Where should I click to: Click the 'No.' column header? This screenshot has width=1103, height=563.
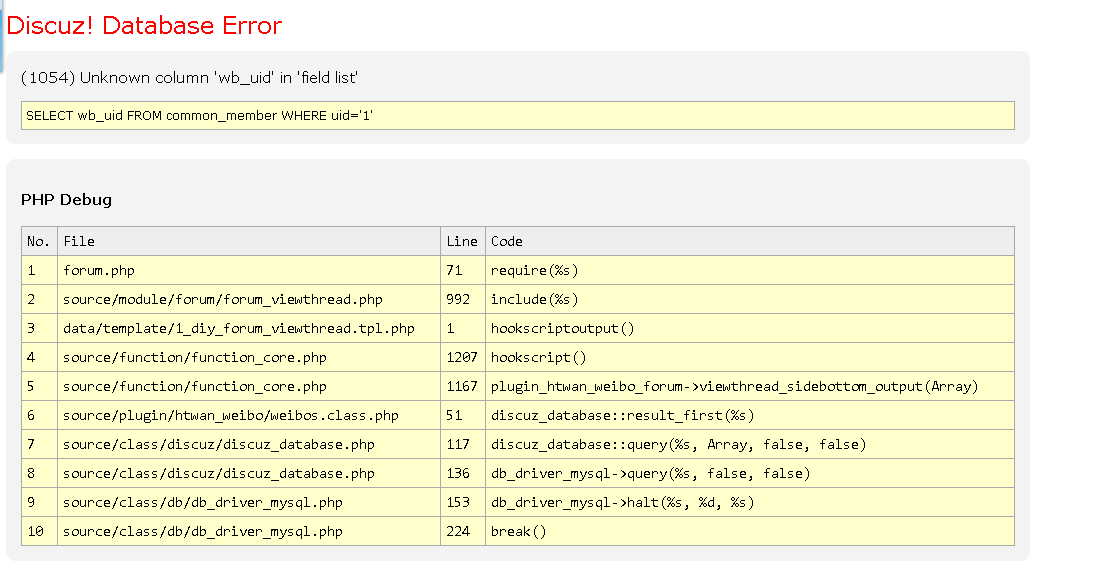coord(38,241)
